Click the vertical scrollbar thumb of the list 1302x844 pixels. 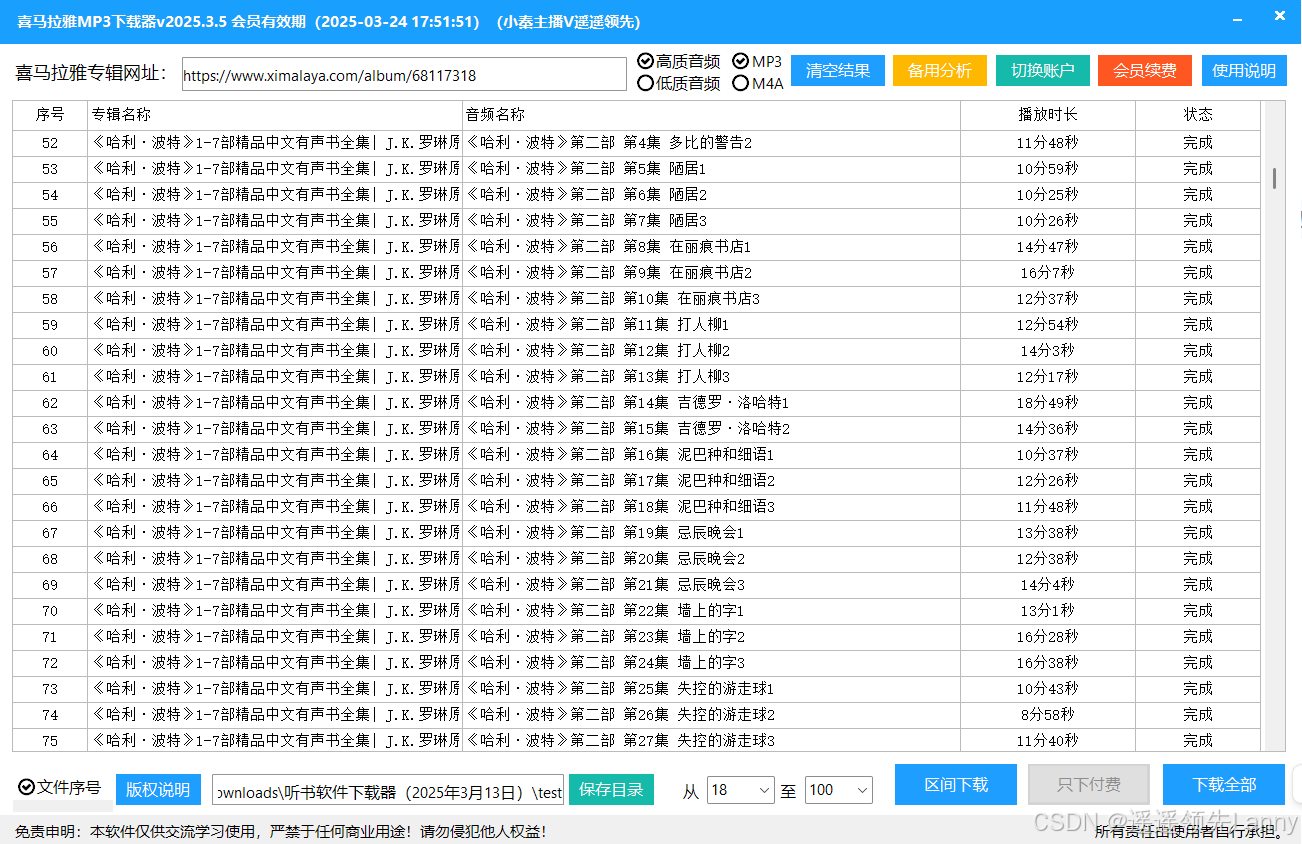[1274, 178]
